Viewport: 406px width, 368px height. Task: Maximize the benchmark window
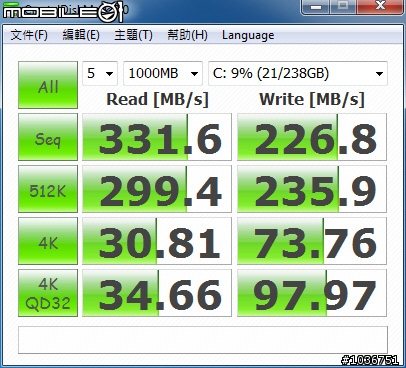tap(343, 7)
